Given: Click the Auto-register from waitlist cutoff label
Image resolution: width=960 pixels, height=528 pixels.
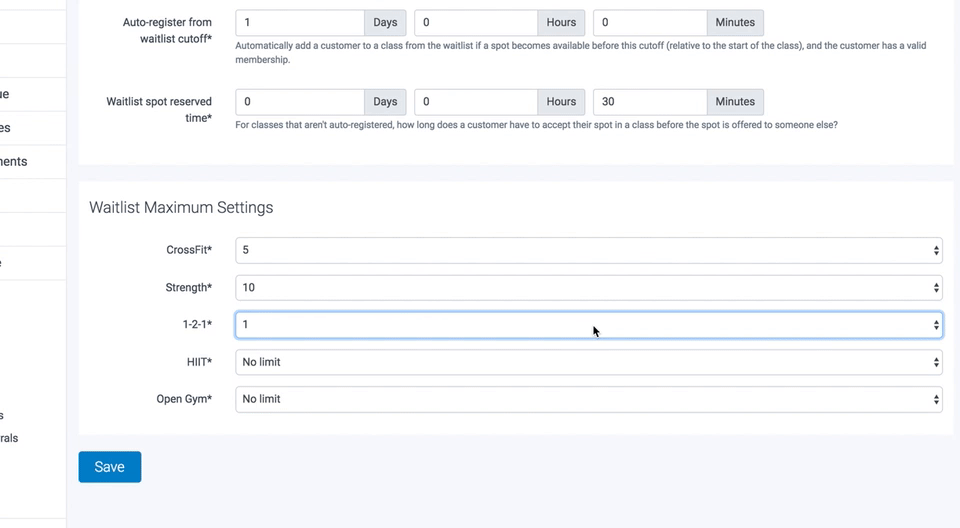Looking at the screenshot, I should click(167, 30).
